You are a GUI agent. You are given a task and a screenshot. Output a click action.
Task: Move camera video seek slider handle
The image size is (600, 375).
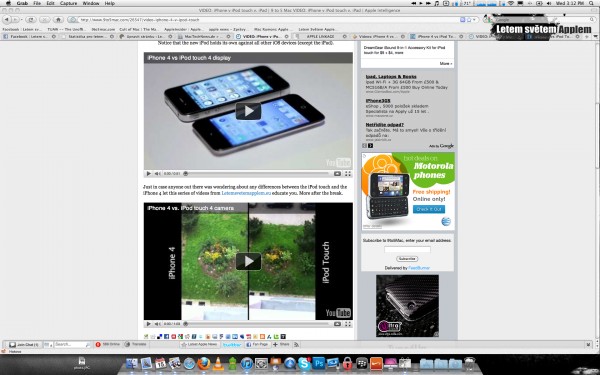point(186,324)
